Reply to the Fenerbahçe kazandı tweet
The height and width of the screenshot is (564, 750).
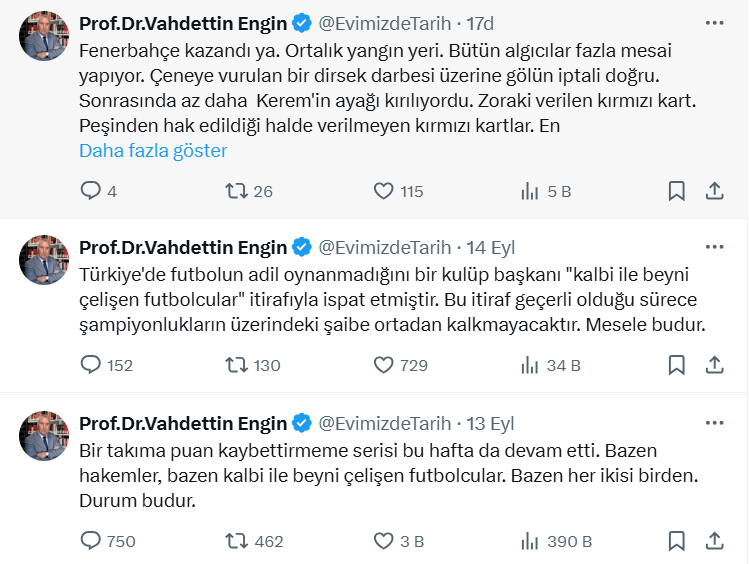point(90,191)
